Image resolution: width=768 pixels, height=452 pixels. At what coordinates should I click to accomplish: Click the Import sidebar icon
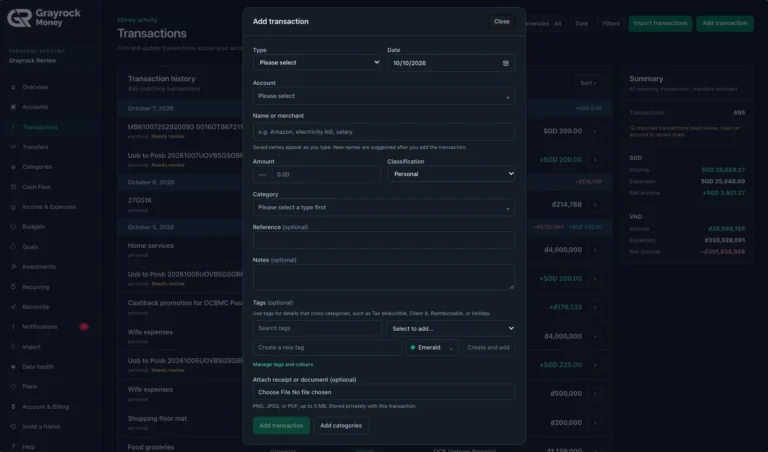[x=13, y=347]
